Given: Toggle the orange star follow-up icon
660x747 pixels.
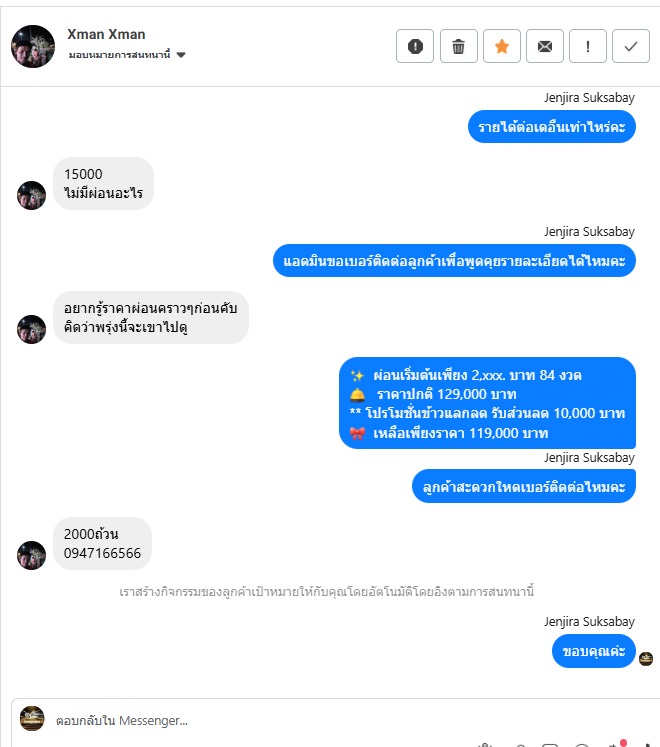Looking at the screenshot, I should [x=502, y=46].
